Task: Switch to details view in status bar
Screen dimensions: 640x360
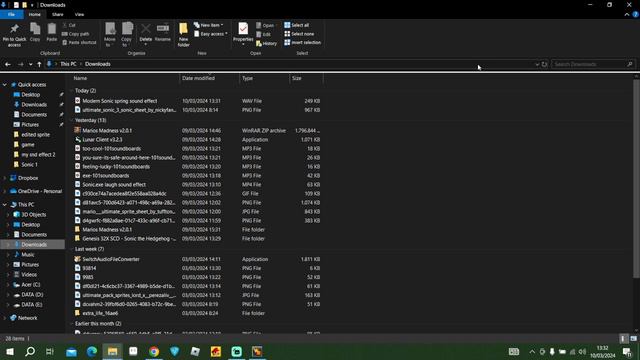Action: [x=623, y=338]
